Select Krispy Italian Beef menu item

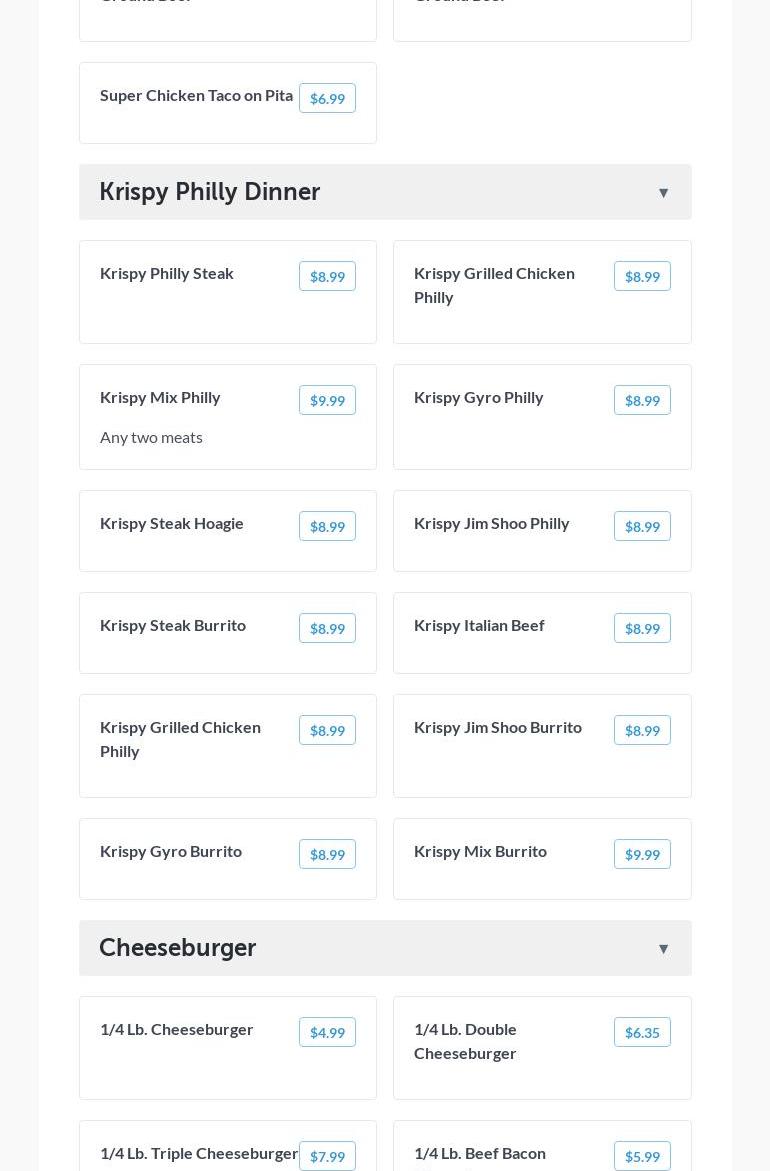click(479, 626)
